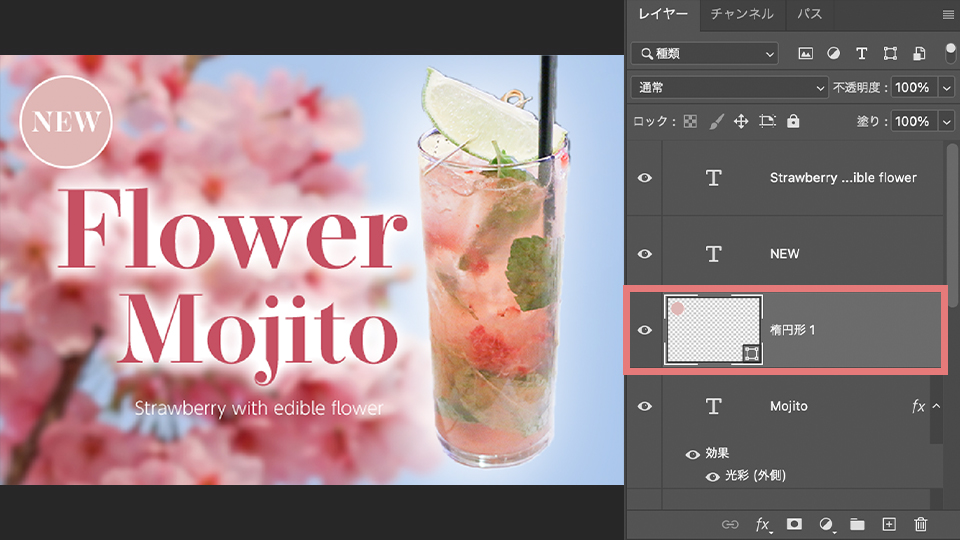Screen dimensions: 960x540
Task: Add a layer mask button
Action: click(x=794, y=524)
